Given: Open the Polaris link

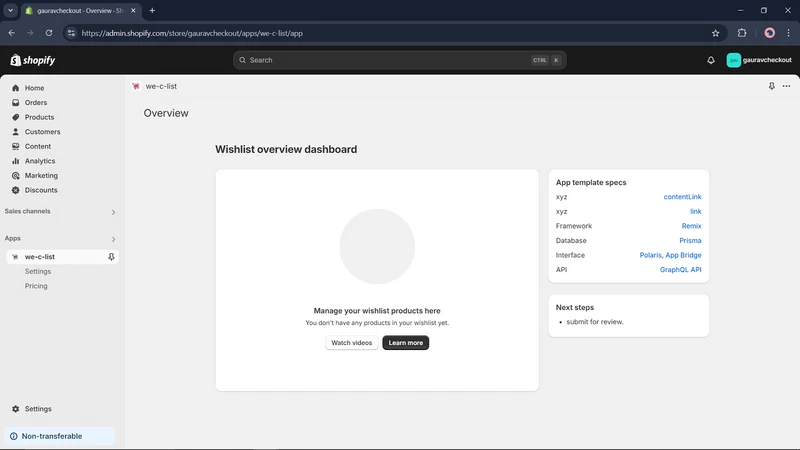Looking at the screenshot, I should (x=651, y=255).
